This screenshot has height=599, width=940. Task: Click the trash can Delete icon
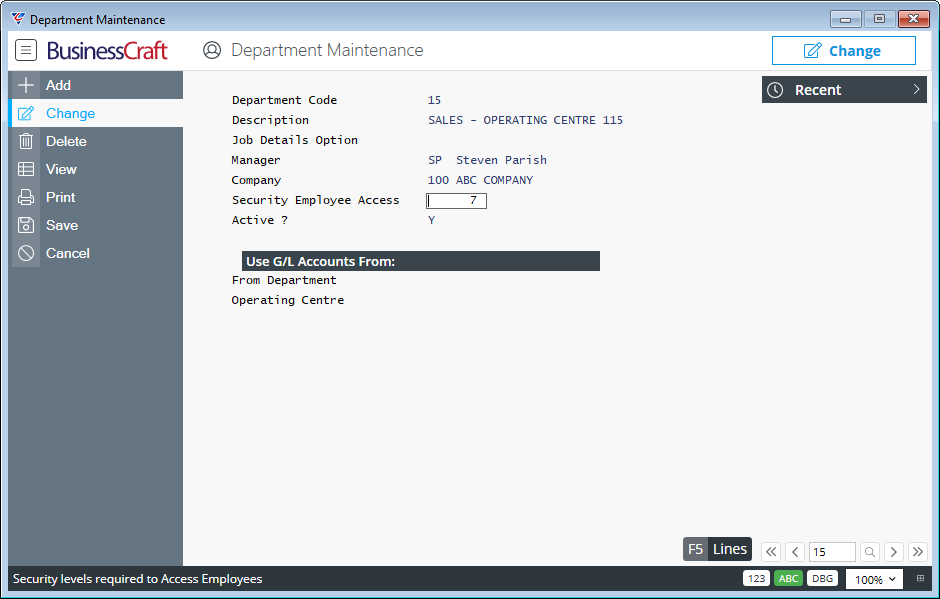click(x=26, y=142)
